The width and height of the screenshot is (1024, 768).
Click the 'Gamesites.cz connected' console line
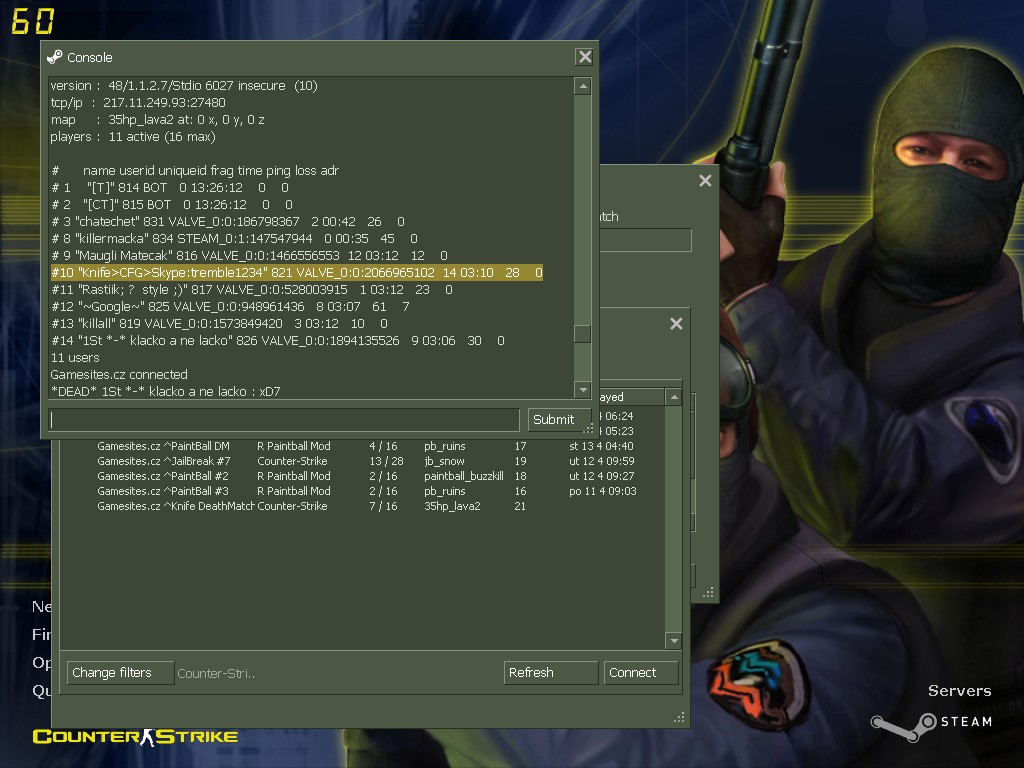click(x=119, y=374)
